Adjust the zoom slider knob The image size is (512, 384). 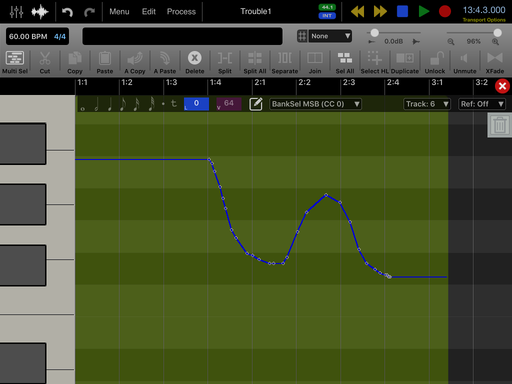pos(497,33)
